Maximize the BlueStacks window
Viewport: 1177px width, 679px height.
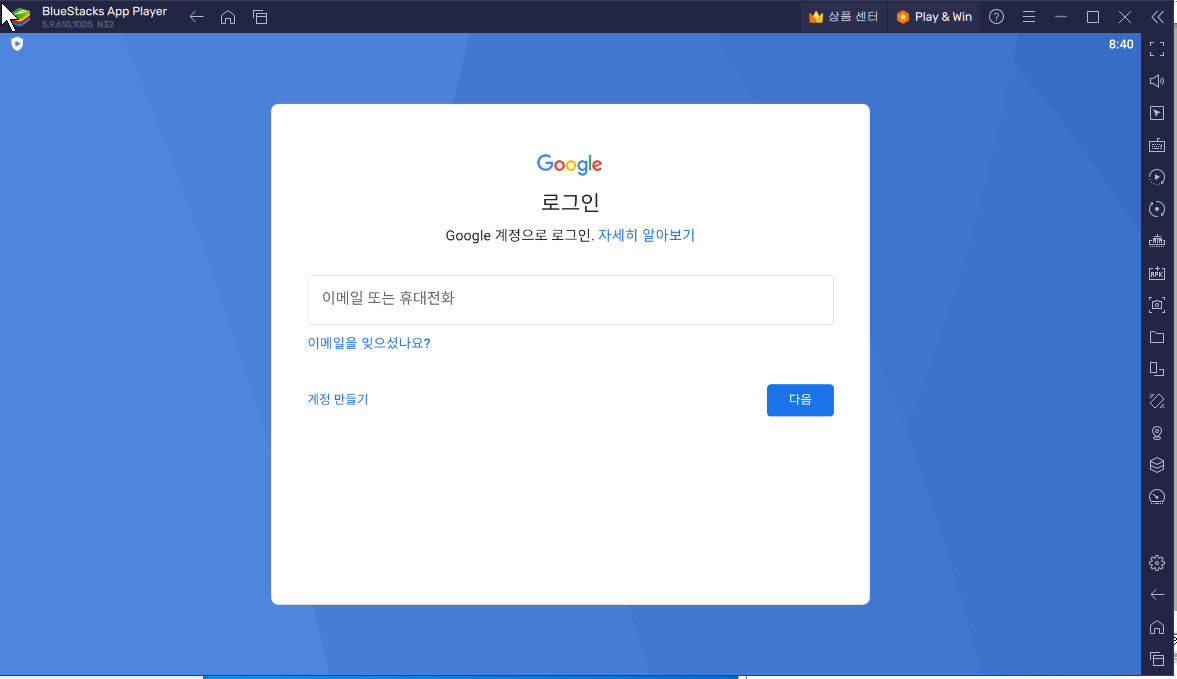pos(1093,17)
